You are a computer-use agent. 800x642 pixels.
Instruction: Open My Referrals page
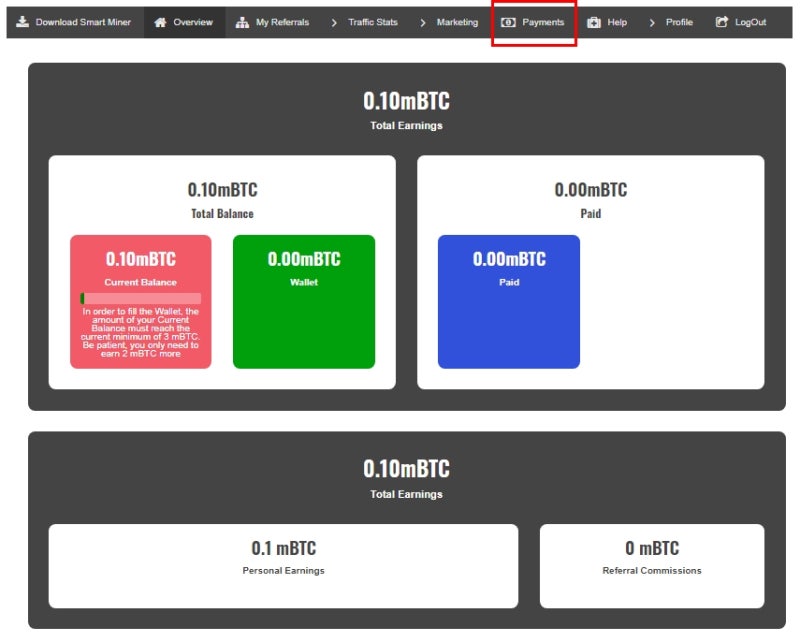tap(272, 22)
